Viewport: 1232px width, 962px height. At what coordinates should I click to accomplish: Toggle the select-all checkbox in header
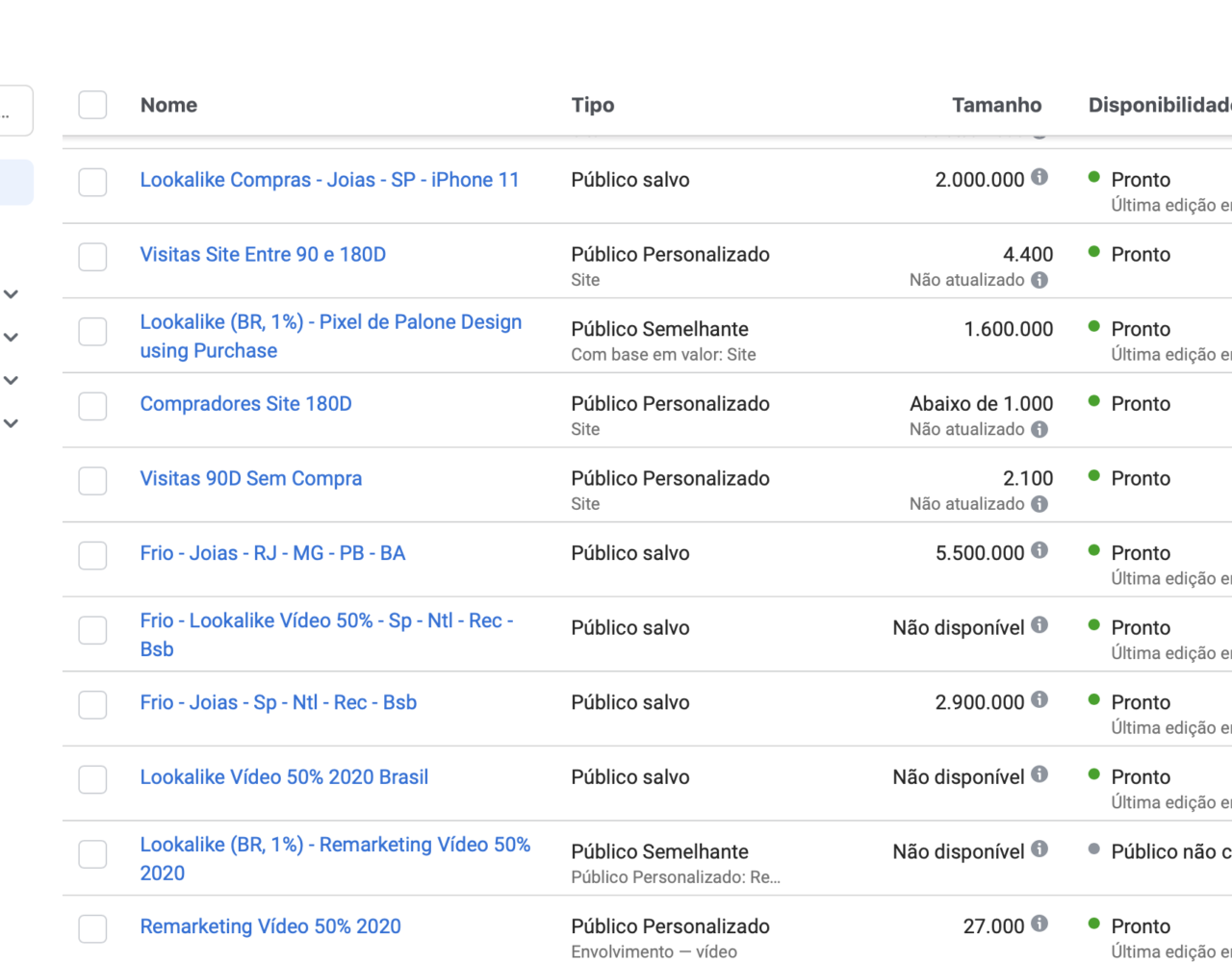92,105
